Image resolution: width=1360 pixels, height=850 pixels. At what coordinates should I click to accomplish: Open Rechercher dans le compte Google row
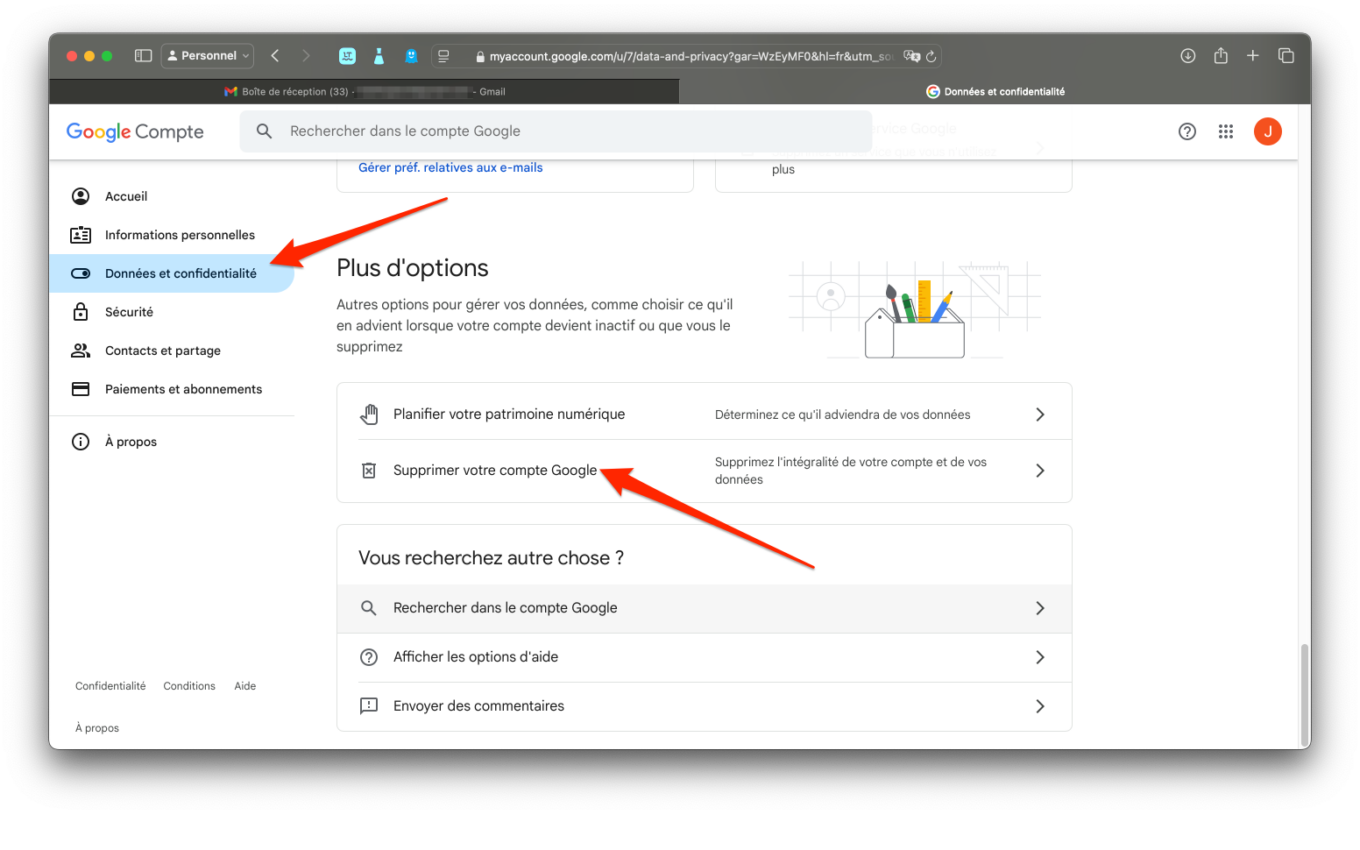point(704,608)
